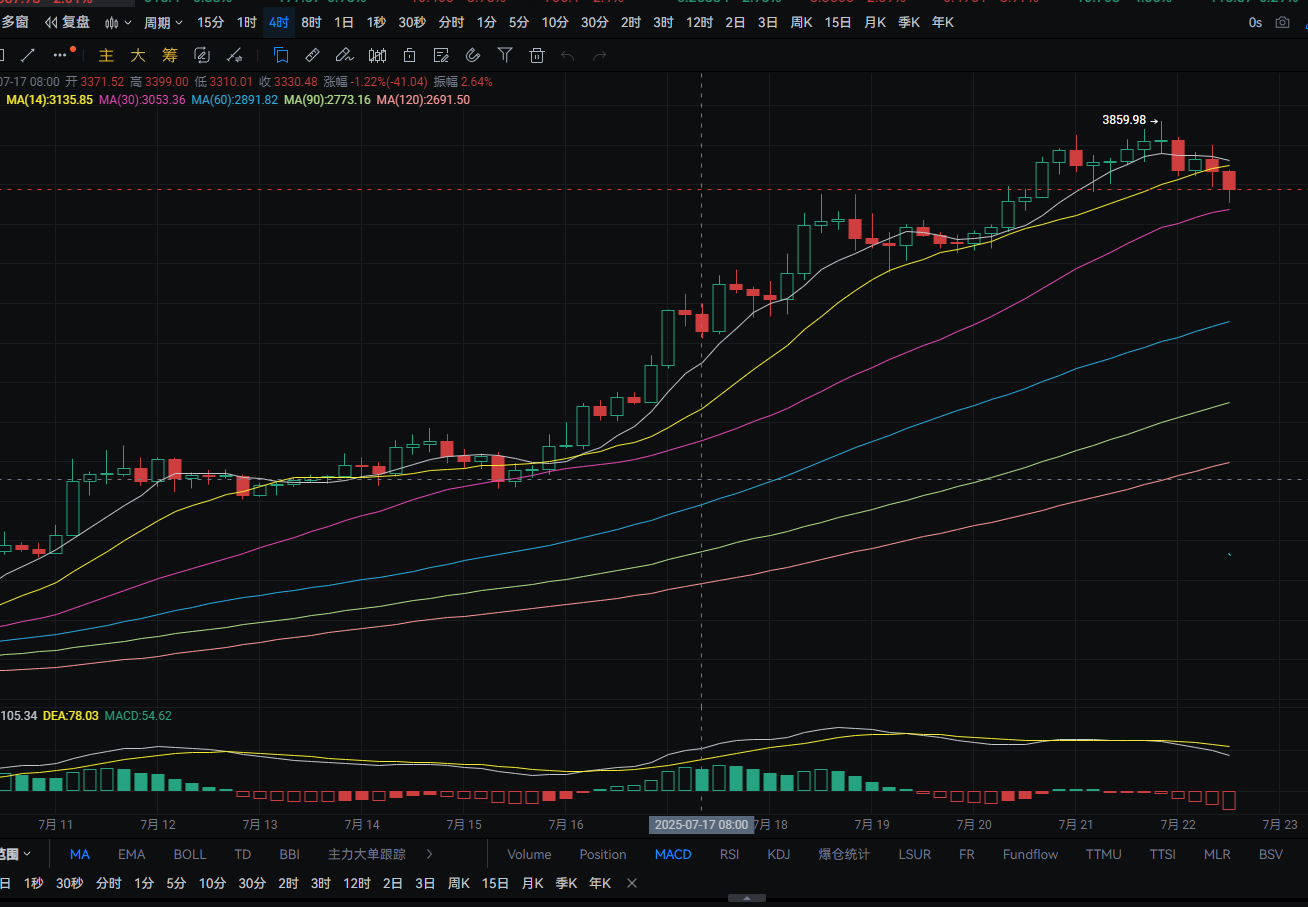
Task: Select the diagonal trend line tool
Action: [x=28, y=55]
